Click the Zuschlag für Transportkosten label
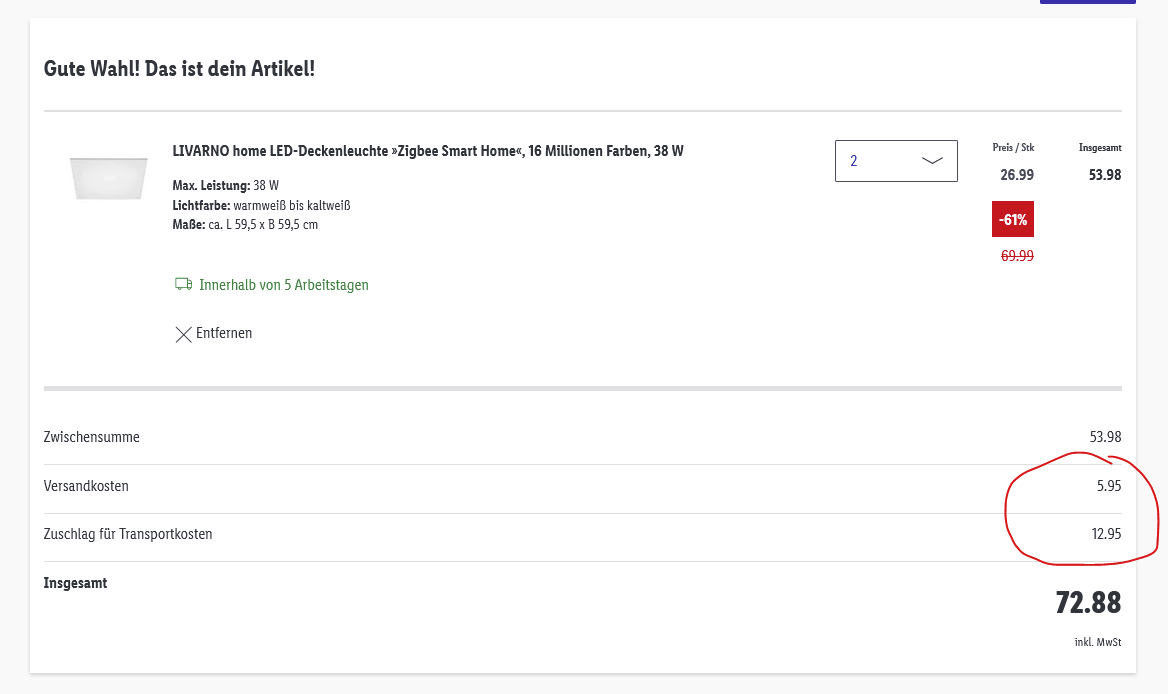 point(127,534)
